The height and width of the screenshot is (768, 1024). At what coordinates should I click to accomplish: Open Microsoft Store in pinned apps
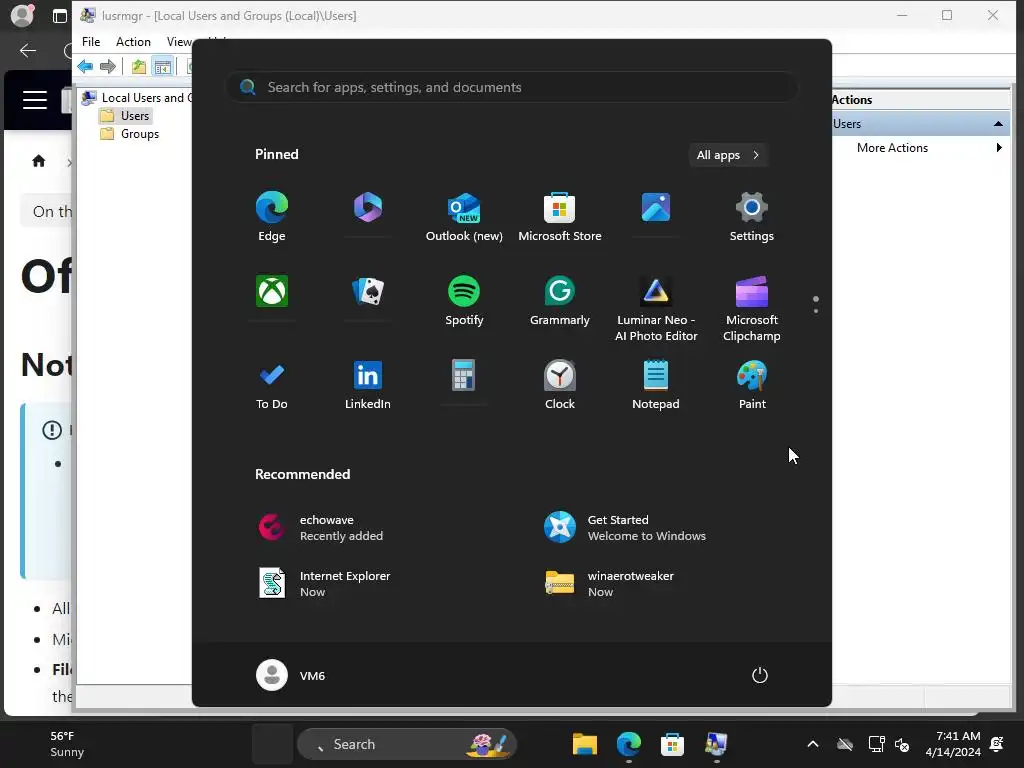560,217
